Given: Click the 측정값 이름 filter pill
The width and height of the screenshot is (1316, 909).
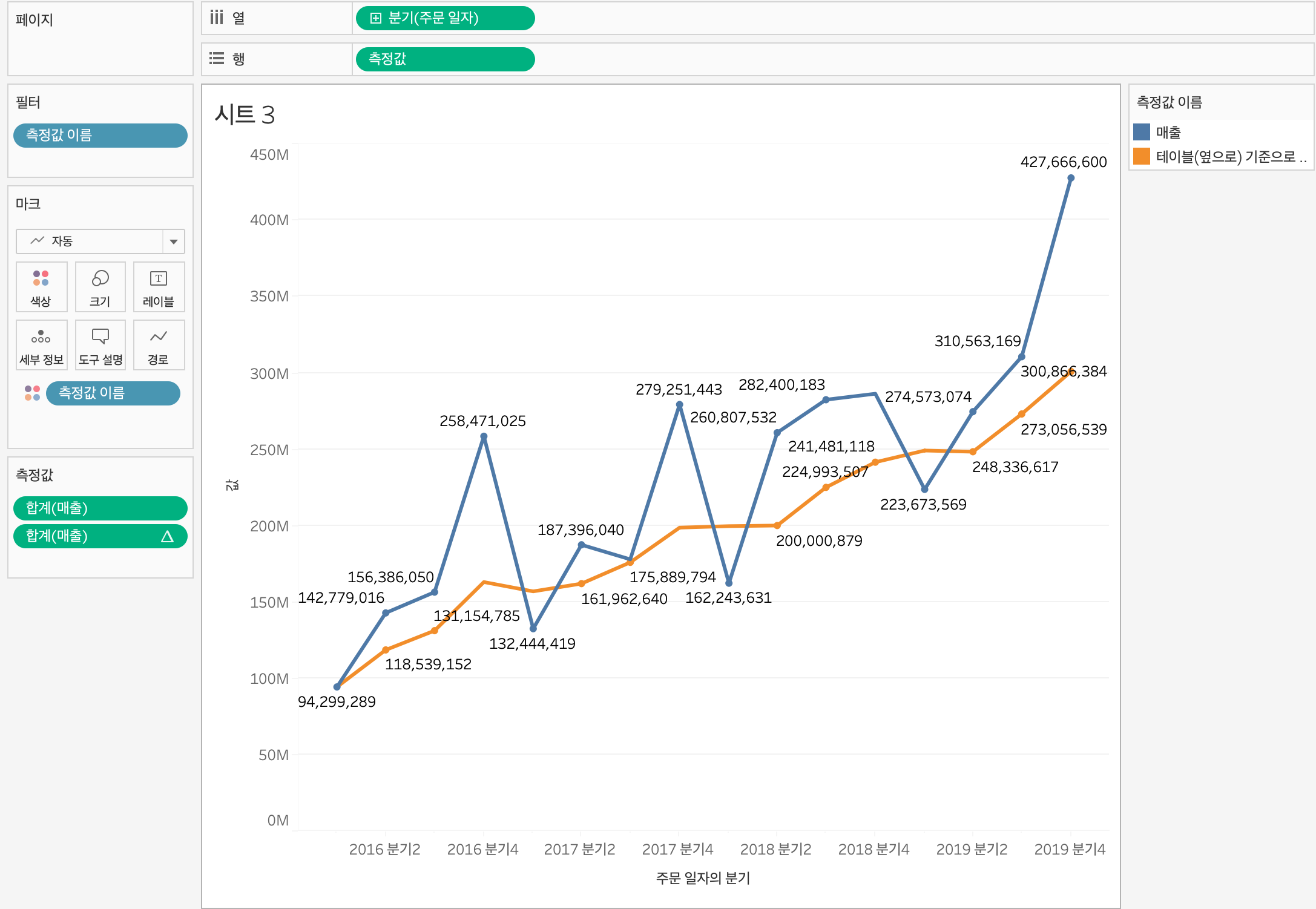Looking at the screenshot, I should [x=100, y=136].
